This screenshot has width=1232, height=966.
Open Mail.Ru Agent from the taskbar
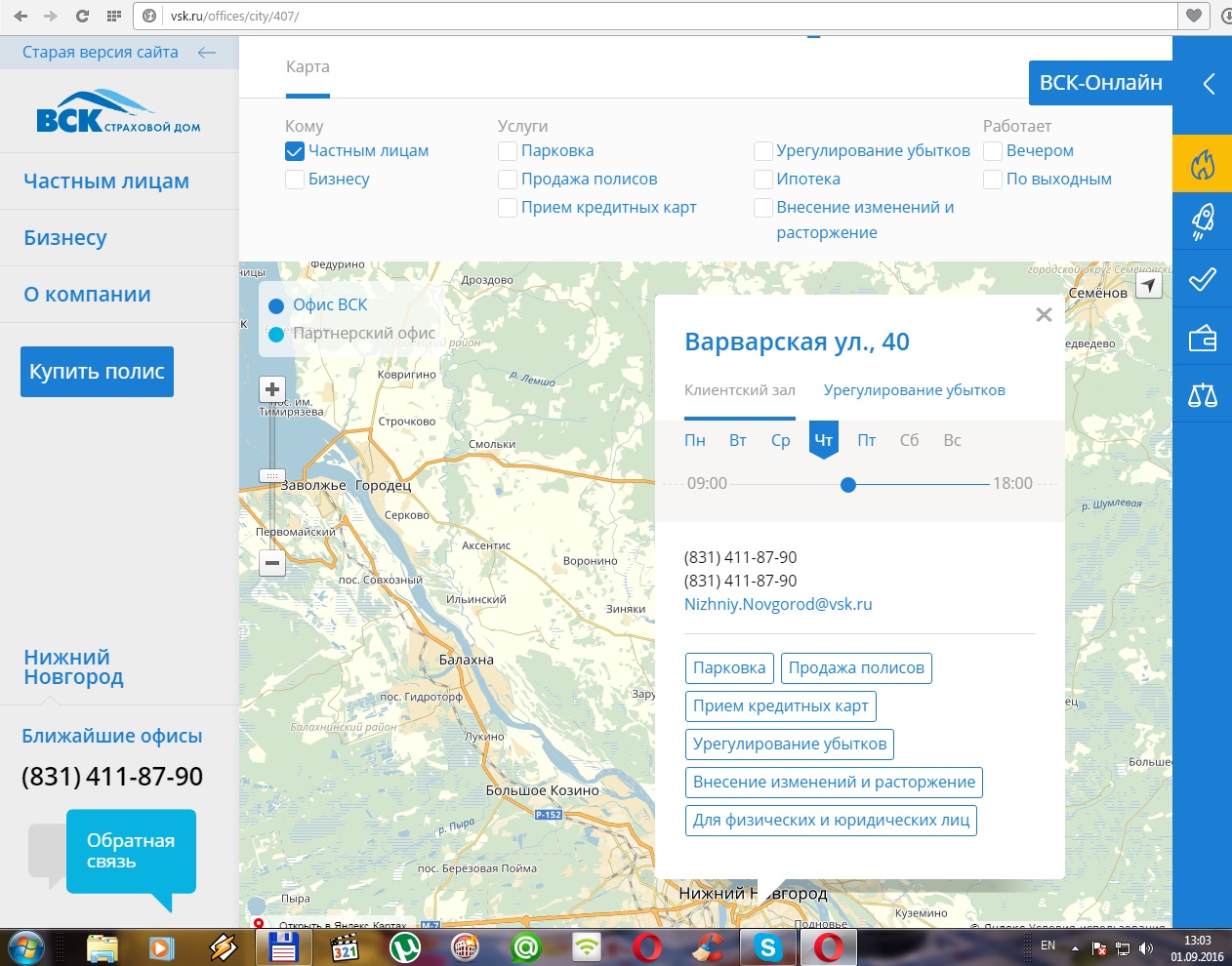coord(525,947)
